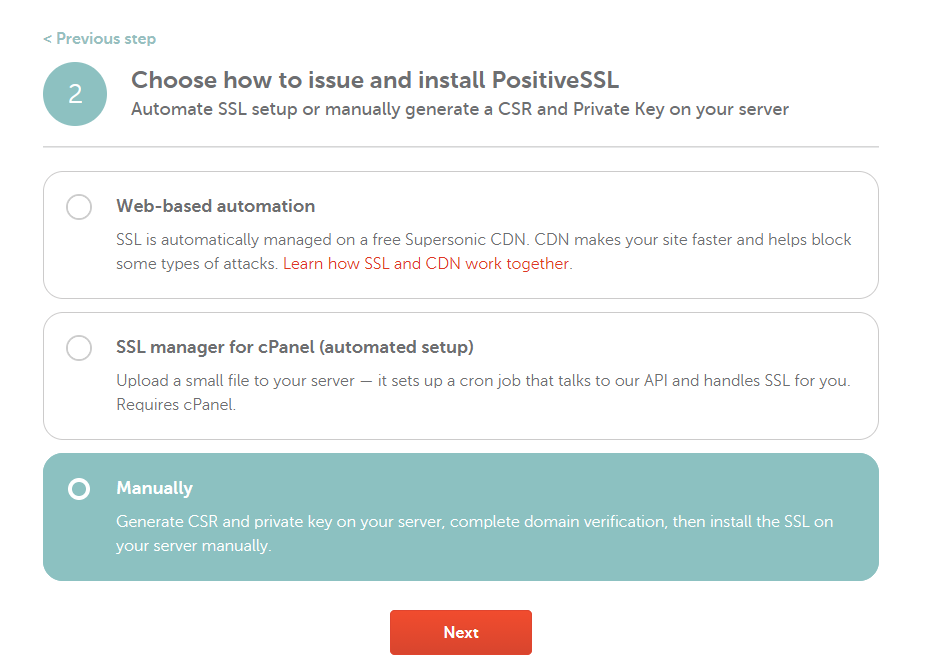Click the divider line under the step header
The width and height of the screenshot is (933, 670).
coord(460,147)
